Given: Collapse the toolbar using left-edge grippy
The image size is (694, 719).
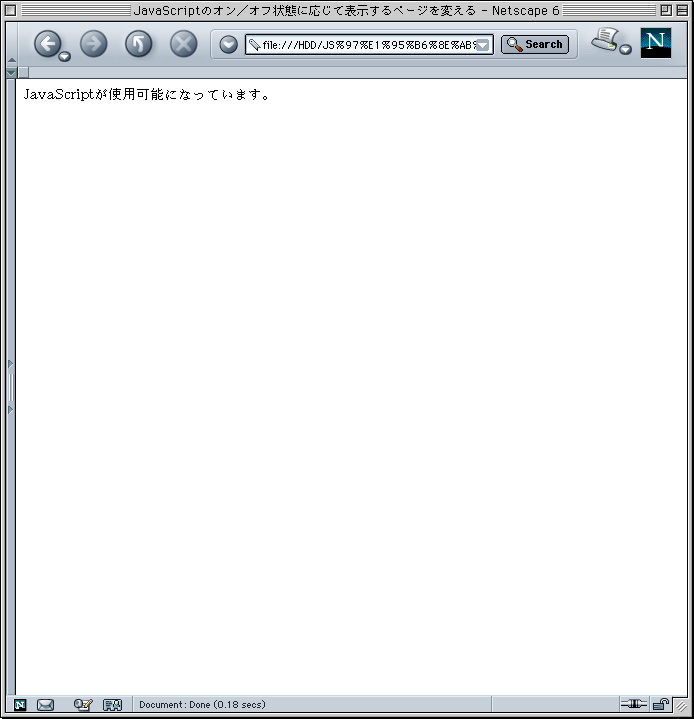Looking at the screenshot, I should [11, 45].
